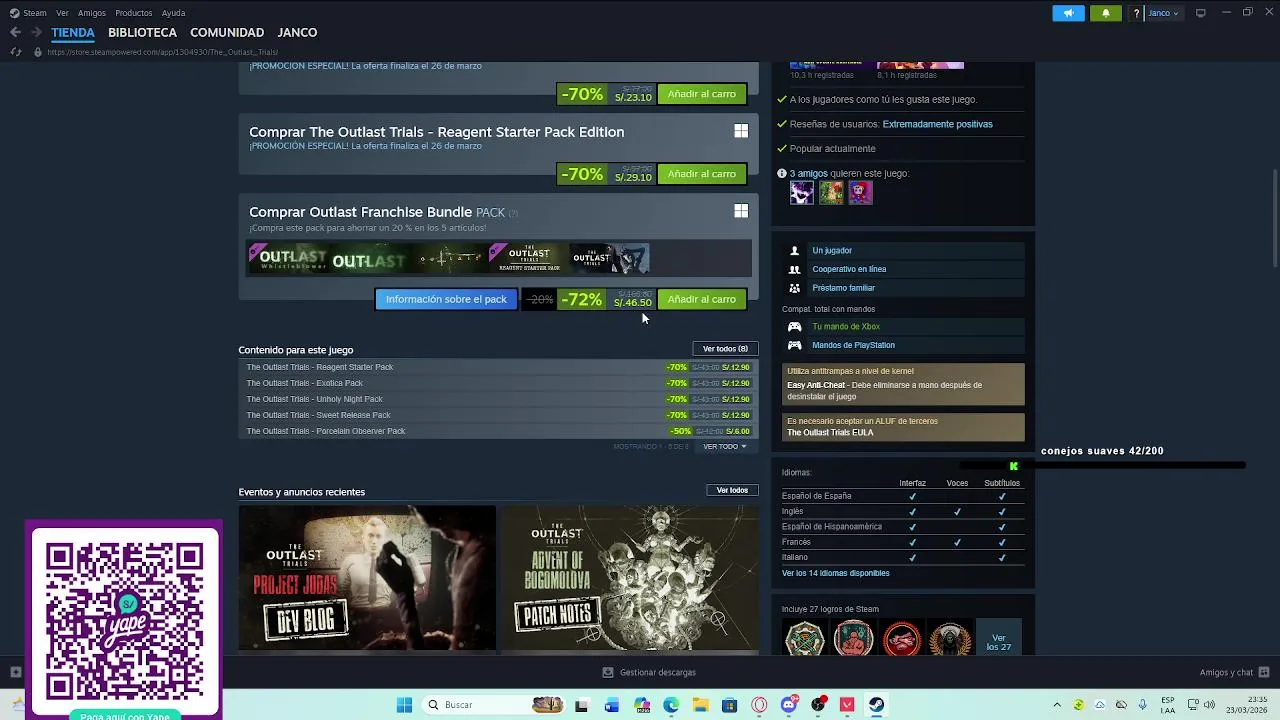Switch to BIBLIOTECA tab
Image resolution: width=1280 pixels, height=720 pixels.
142,32
